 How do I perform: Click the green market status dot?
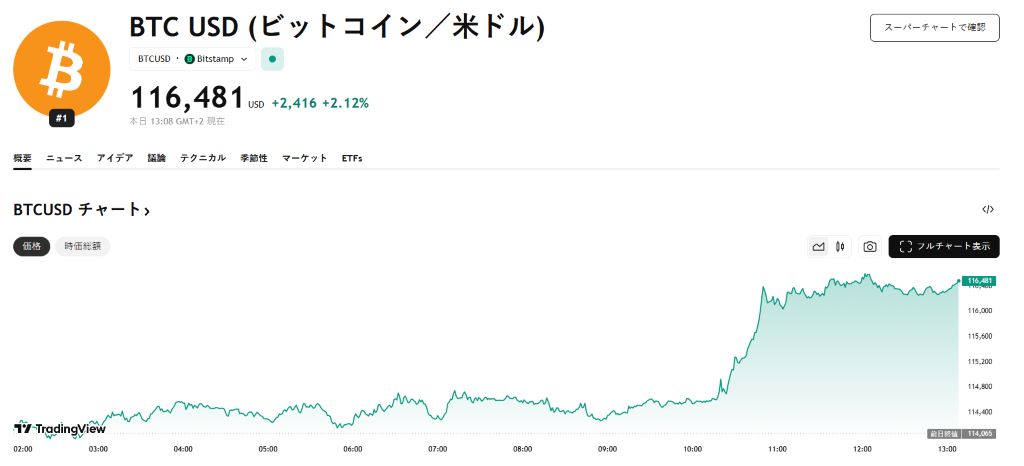point(272,59)
